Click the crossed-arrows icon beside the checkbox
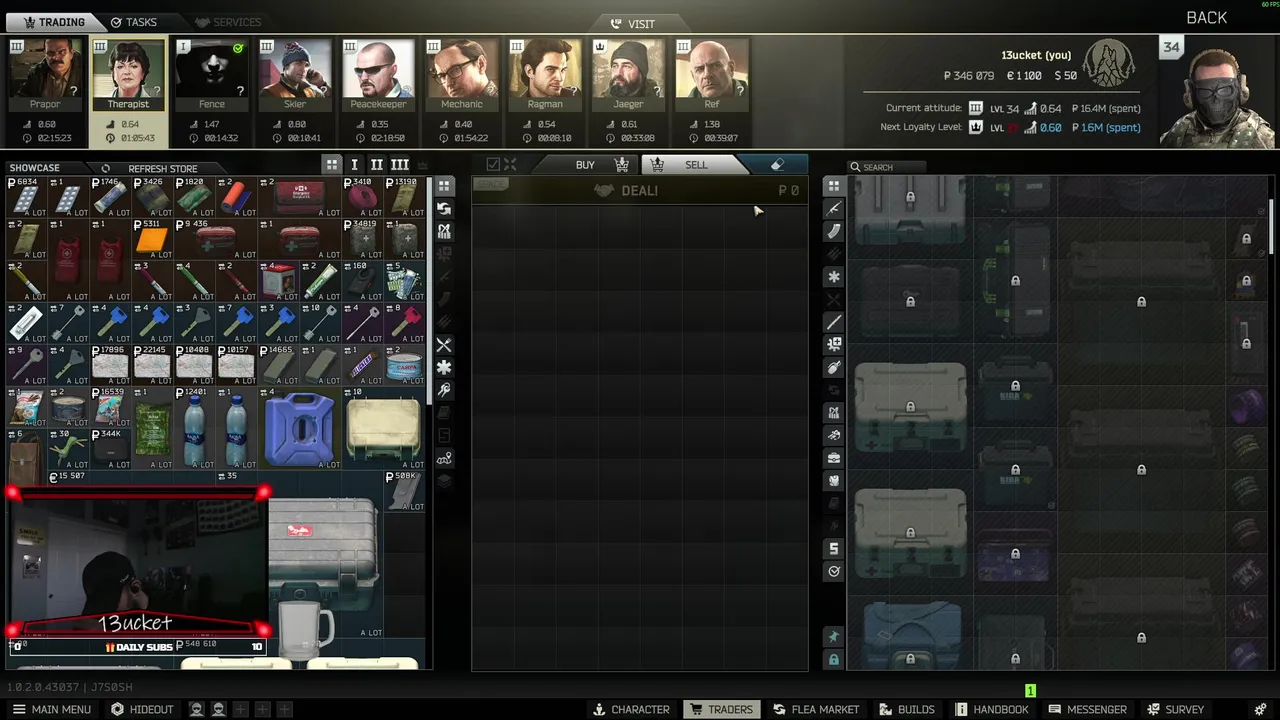 tap(510, 164)
